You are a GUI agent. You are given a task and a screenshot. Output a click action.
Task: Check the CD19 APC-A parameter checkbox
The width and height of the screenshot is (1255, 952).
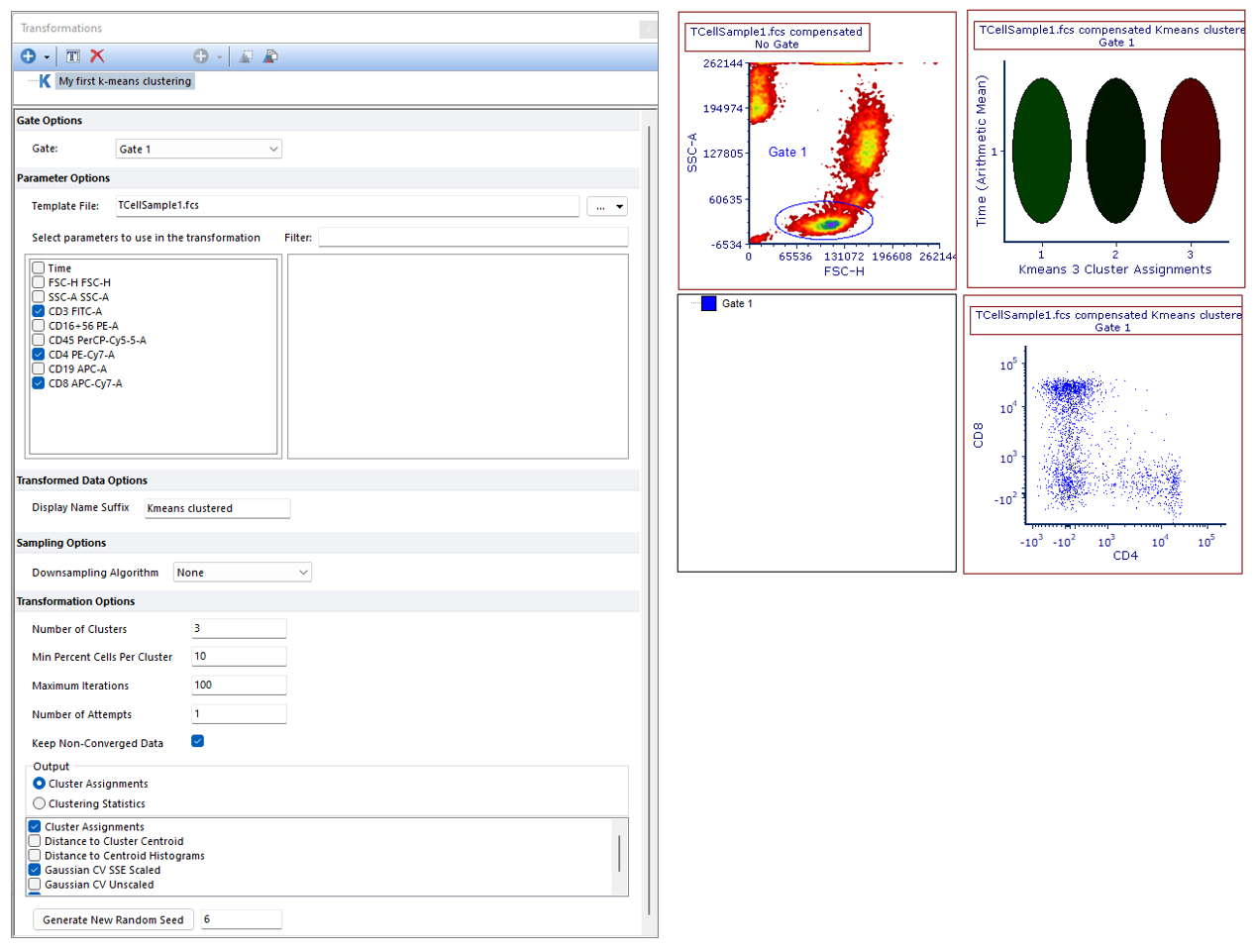click(x=39, y=369)
